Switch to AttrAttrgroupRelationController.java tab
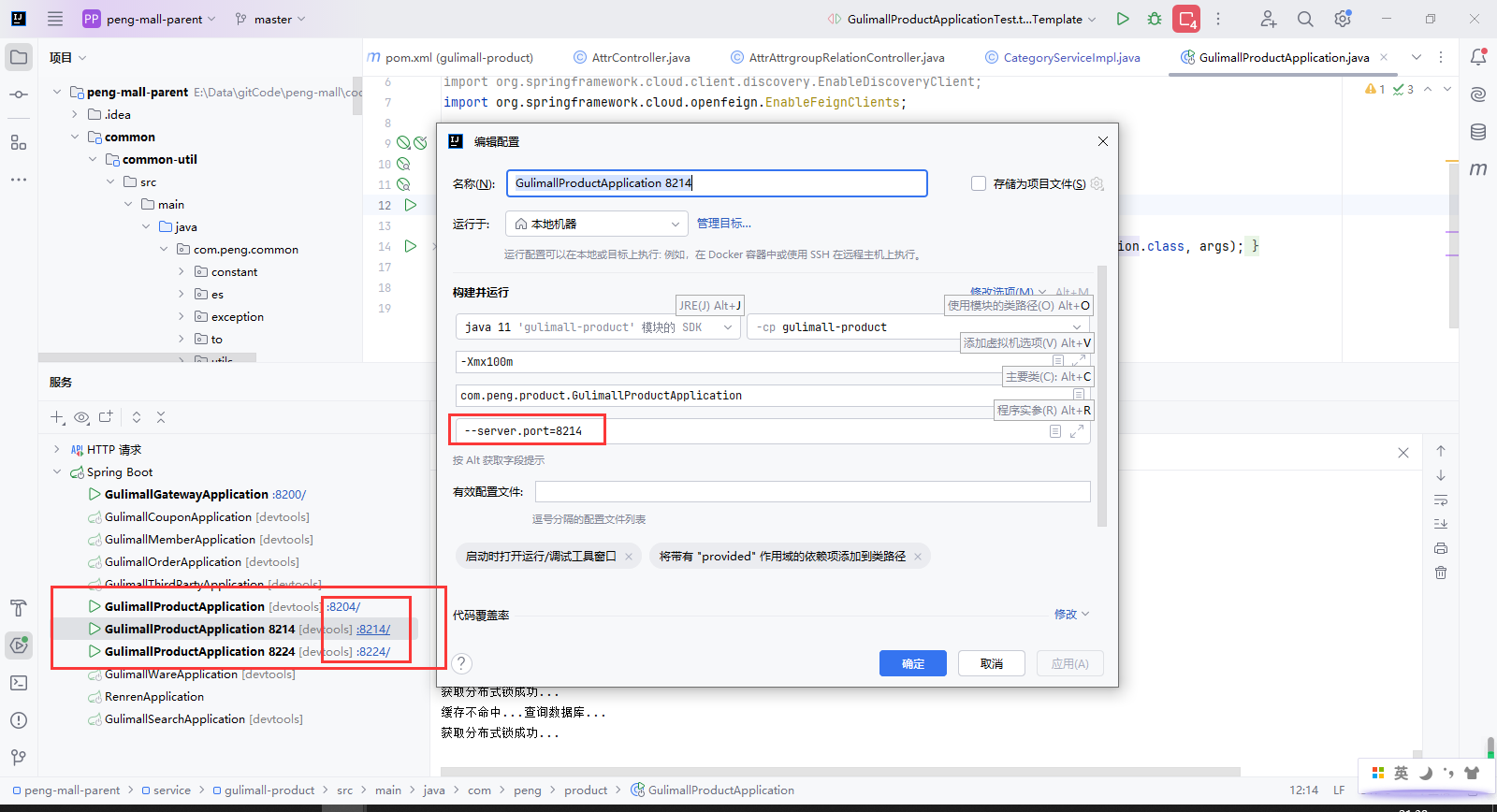 (x=838, y=57)
